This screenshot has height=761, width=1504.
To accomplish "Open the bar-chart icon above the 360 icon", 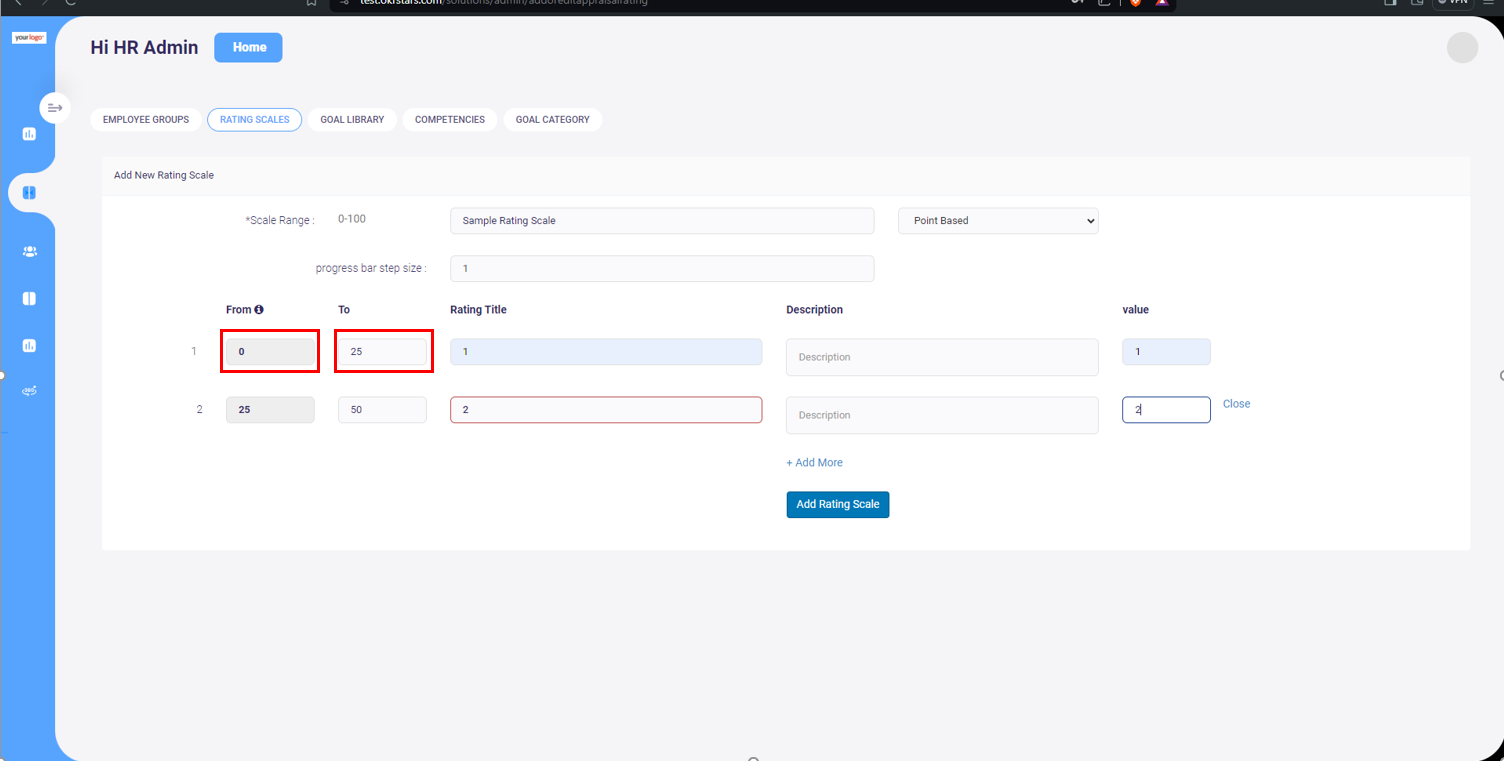I will [29, 345].
